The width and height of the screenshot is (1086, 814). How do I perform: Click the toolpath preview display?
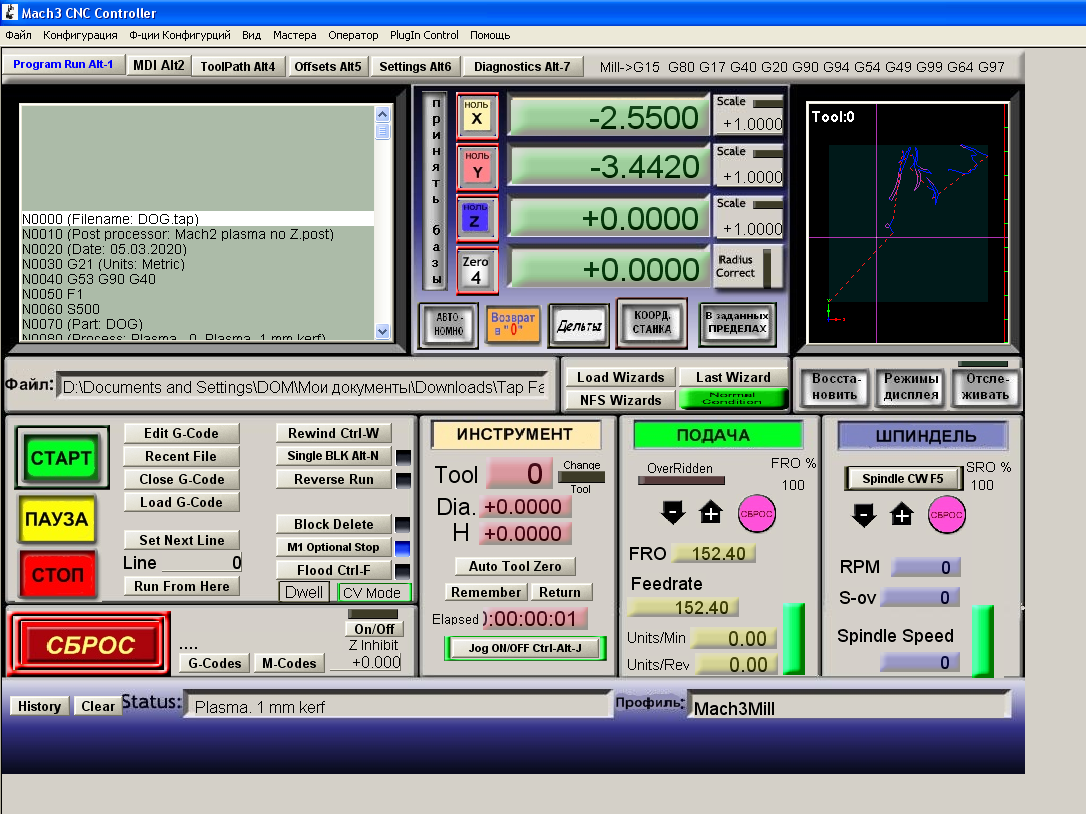[x=907, y=223]
